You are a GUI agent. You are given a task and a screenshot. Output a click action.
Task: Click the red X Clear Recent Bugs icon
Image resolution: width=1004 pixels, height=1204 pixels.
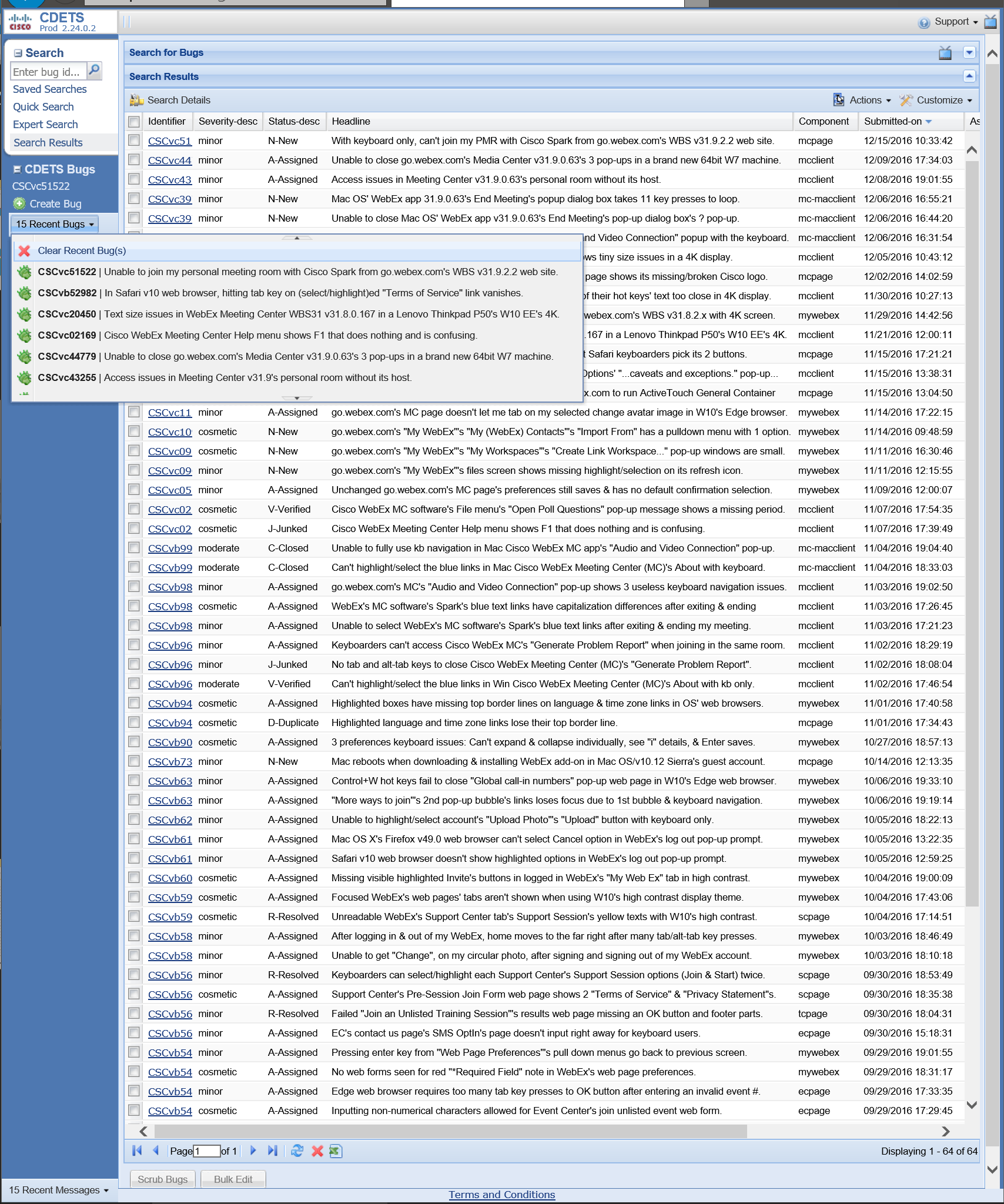click(x=24, y=251)
